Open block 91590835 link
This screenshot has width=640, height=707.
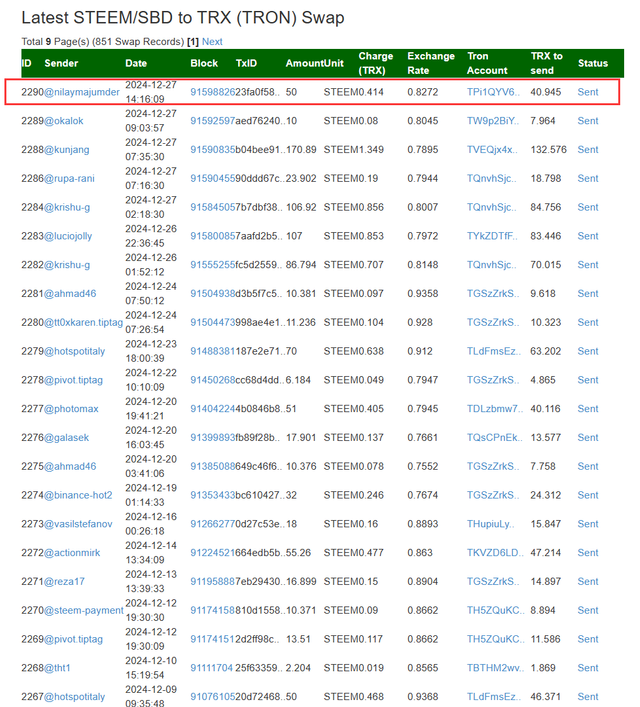[x=212, y=150]
